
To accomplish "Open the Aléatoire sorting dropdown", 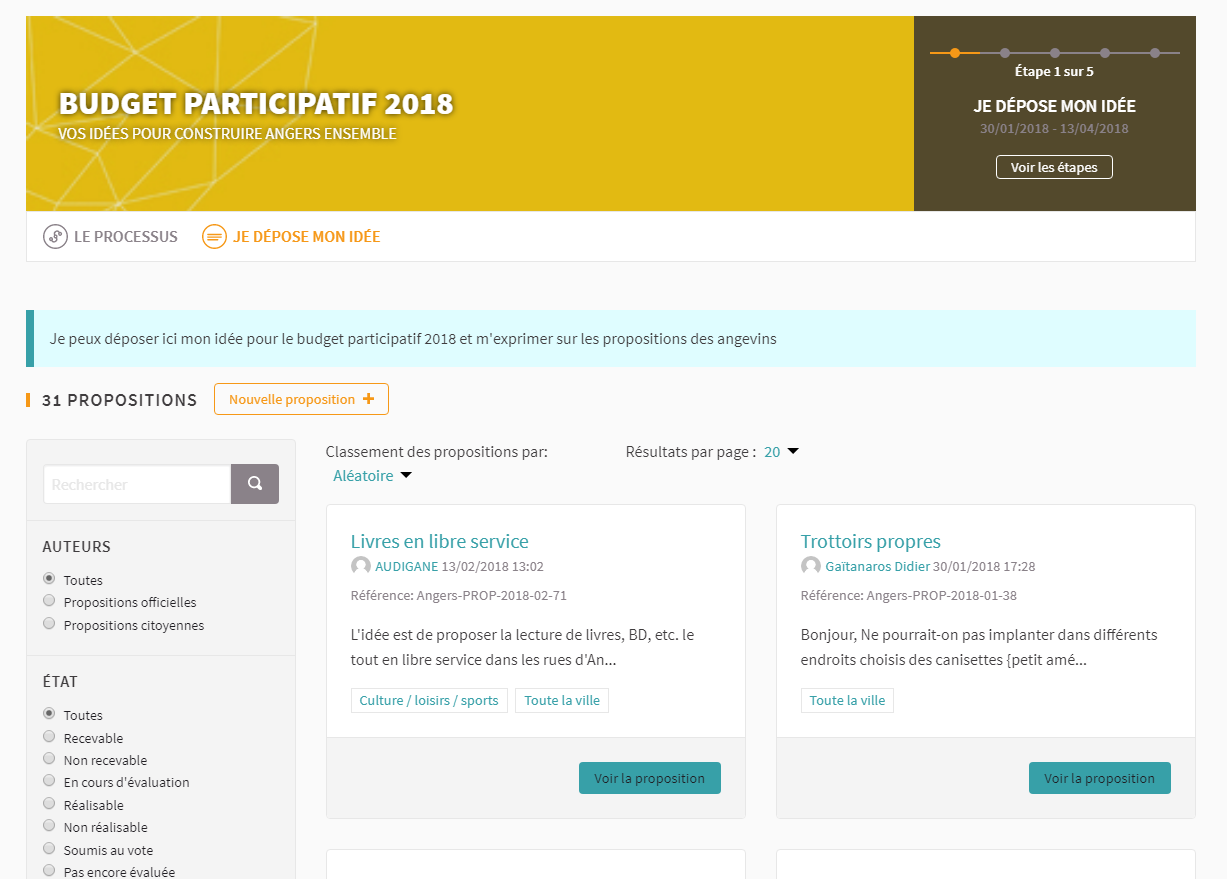I will pyautogui.click(x=372, y=476).
